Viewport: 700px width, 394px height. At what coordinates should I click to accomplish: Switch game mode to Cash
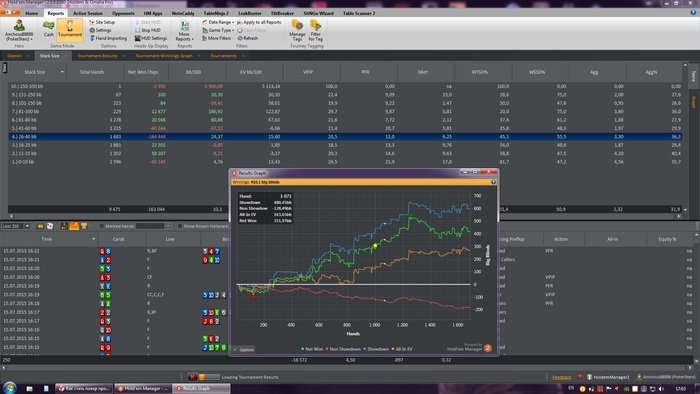[x=48, y=29]
